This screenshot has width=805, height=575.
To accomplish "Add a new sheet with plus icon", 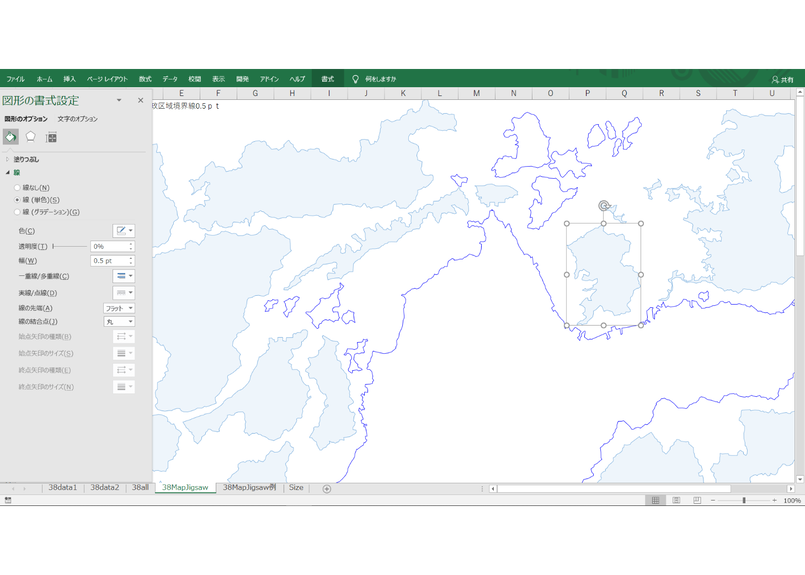I will coord(327,489).
